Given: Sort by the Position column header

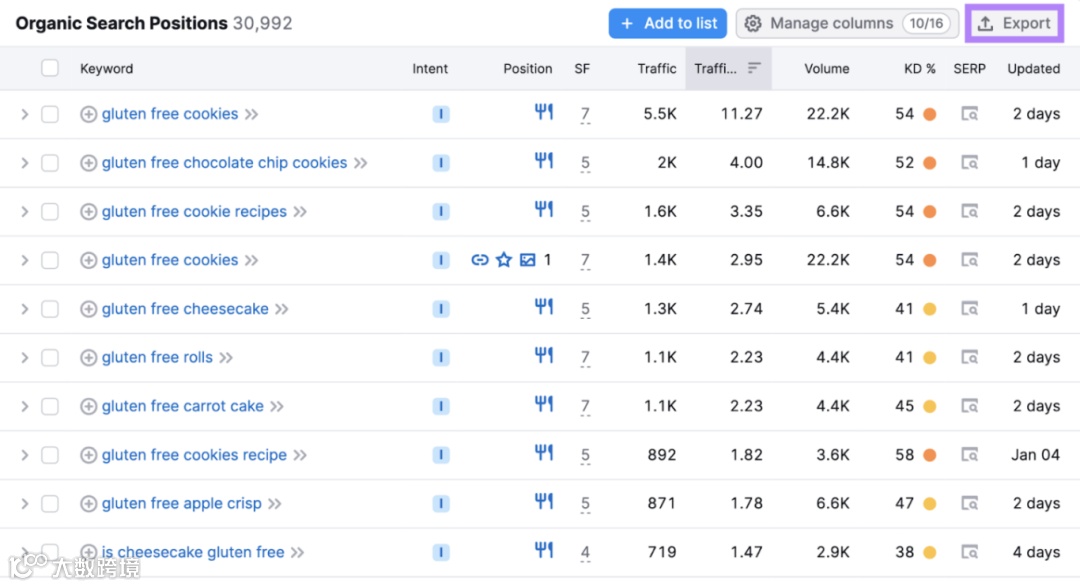Looking at the screenshot, I should point(528,68).
